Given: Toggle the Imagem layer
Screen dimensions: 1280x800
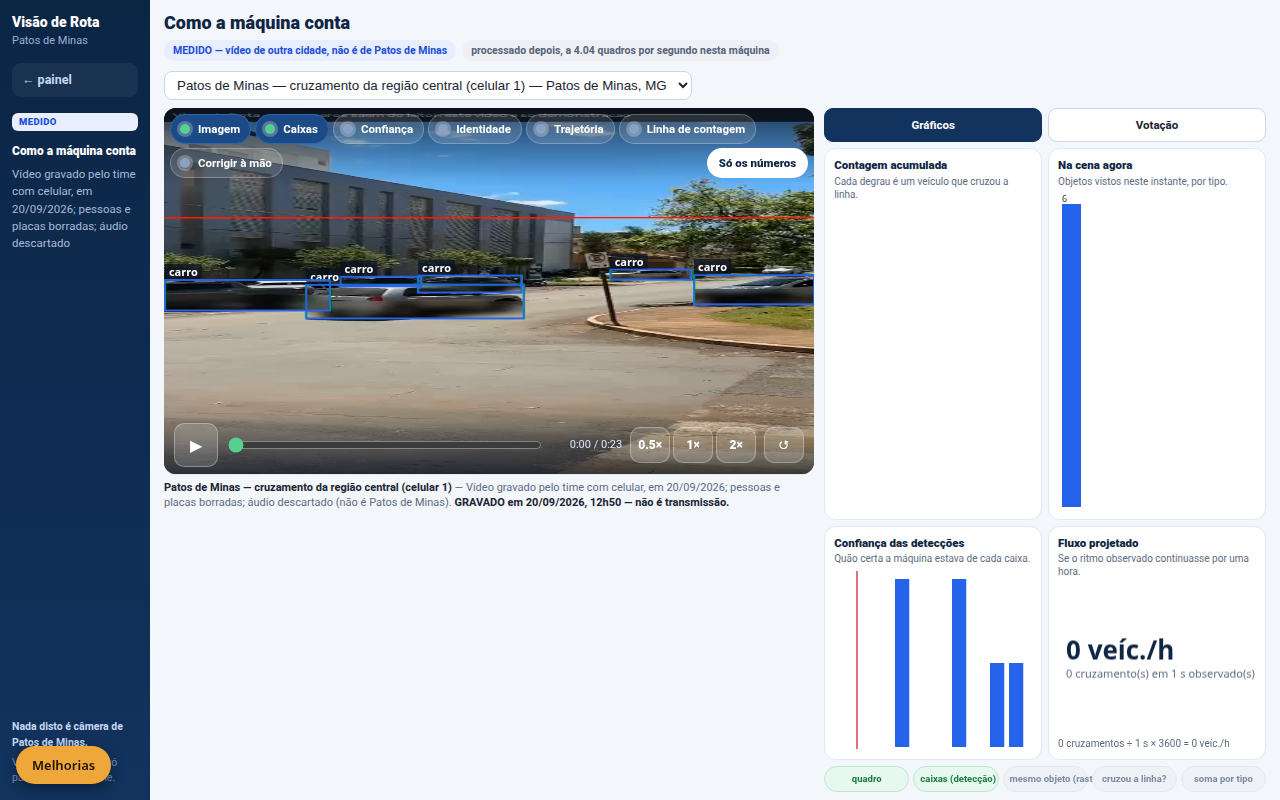Looking at the screenshot, I should 210,129.
